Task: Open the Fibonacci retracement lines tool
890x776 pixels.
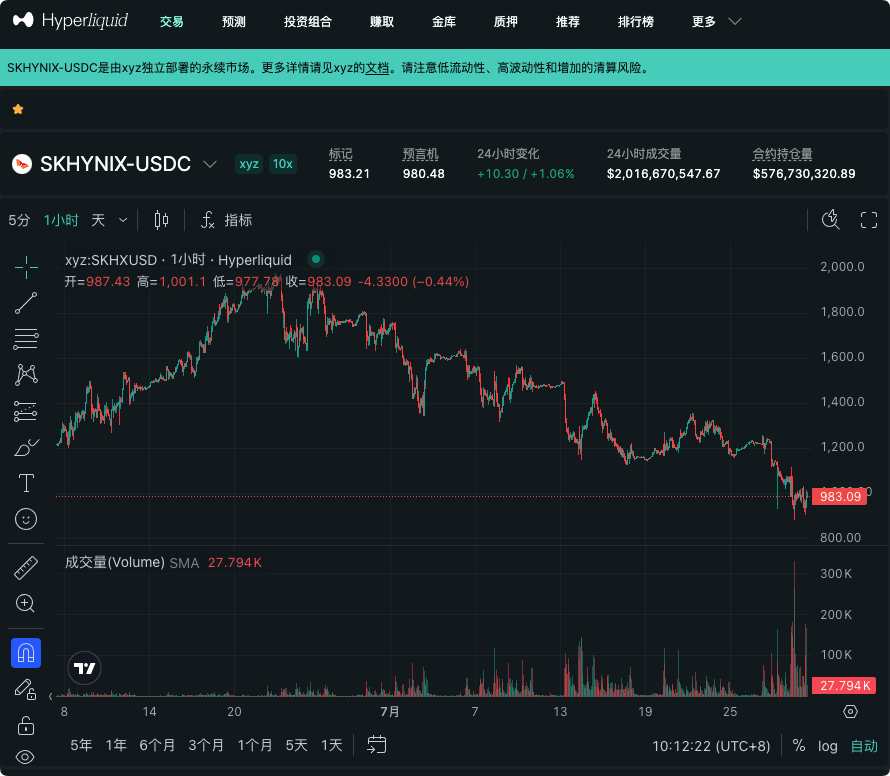Action: (x=26, y=339)
